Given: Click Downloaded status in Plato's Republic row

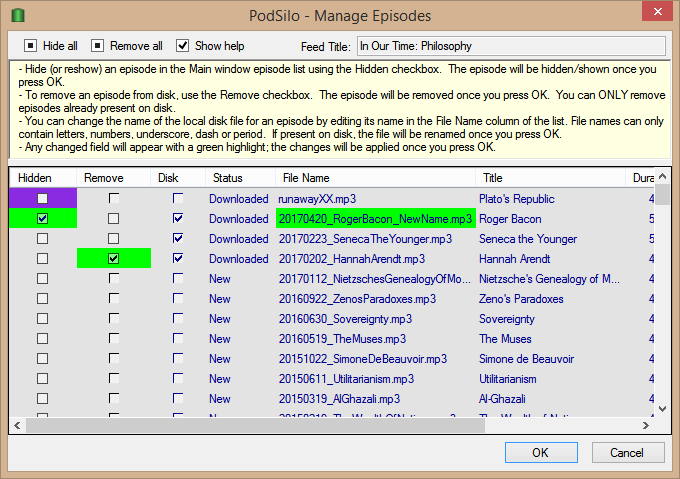Looking at the screenshot, I should 239,199.
